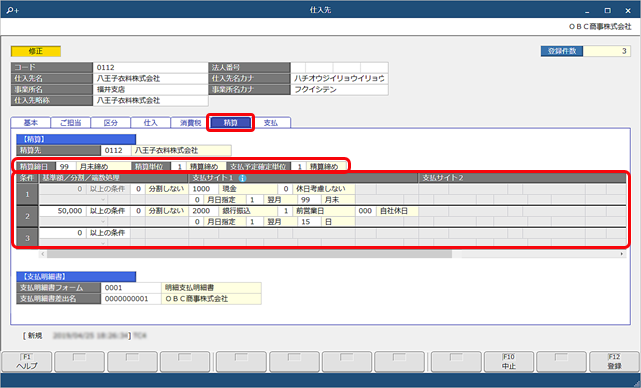Click the 15 day value in condition 2
This screenshot has width=641, height=388.
(309, 222)
